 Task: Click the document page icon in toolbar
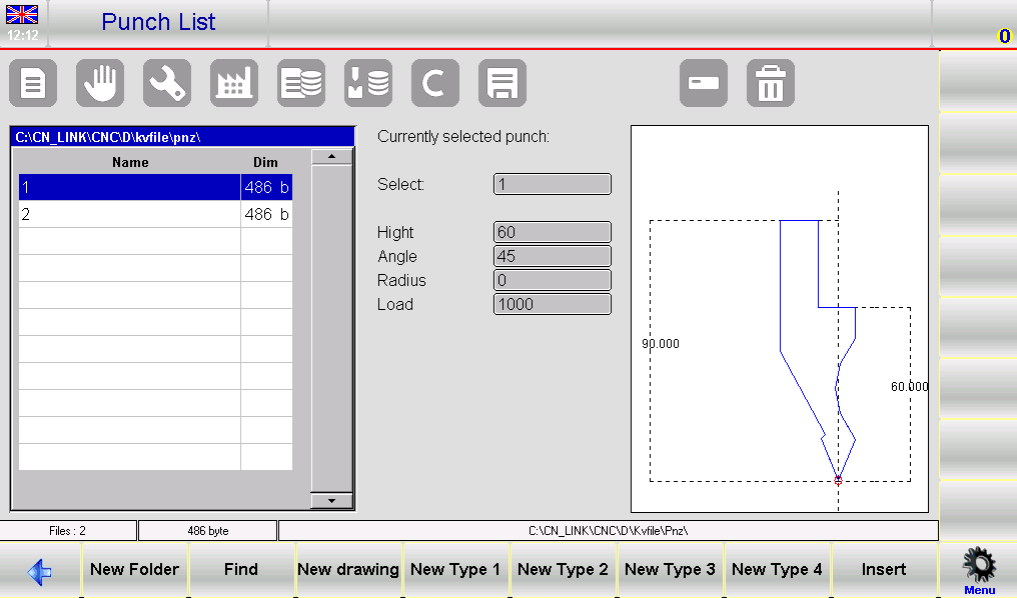point(33,83)
